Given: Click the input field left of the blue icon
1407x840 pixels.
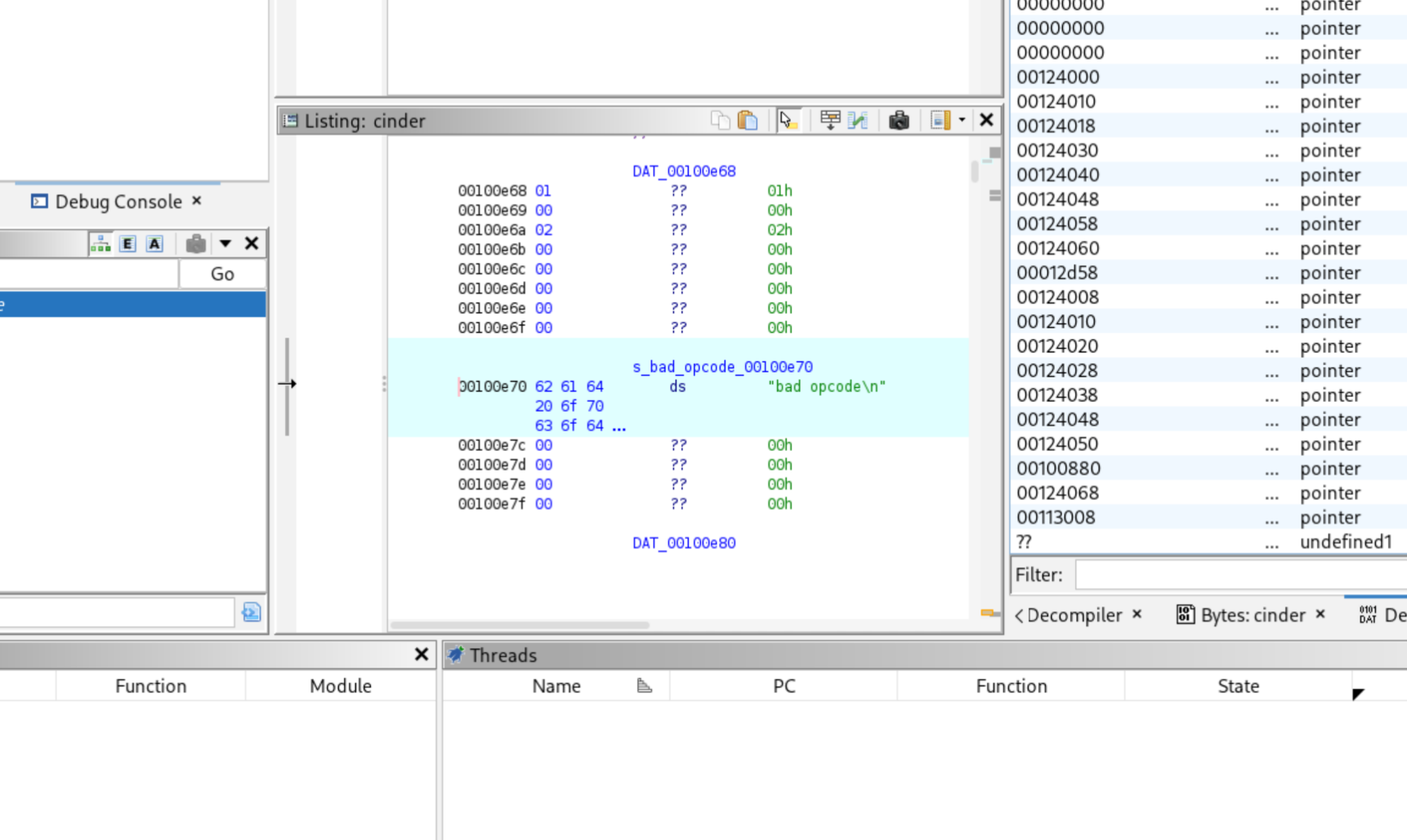Looking at the screenshot, I should (117, 613).
